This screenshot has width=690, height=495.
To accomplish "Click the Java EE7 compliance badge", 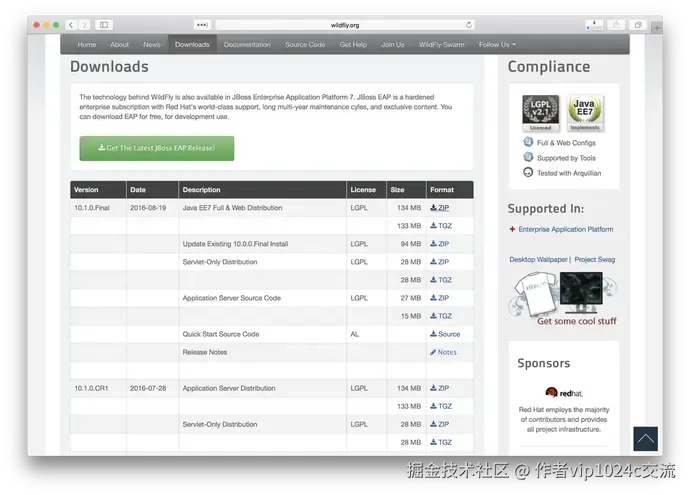I will coord(584,113).
